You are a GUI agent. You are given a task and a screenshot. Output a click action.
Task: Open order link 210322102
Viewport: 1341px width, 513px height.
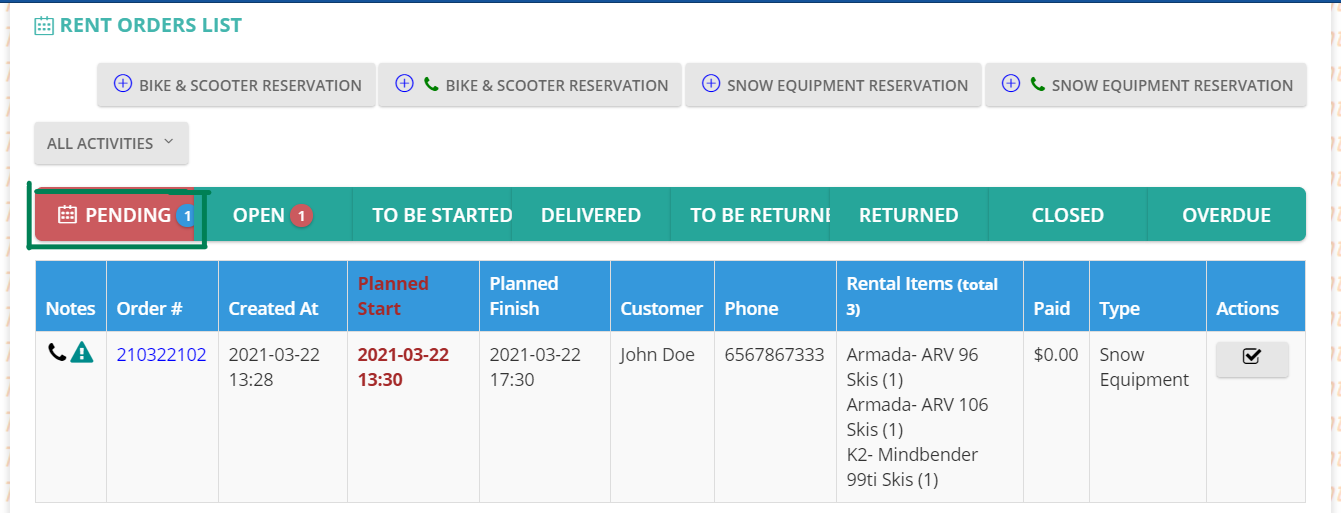[x=162, y=355]
